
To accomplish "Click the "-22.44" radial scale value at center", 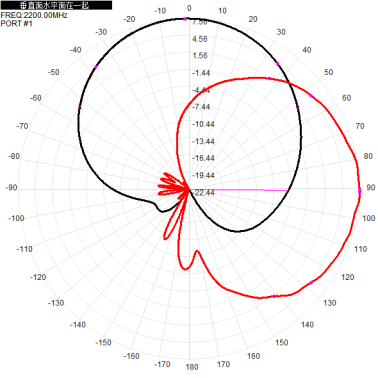I will [204, 193].
